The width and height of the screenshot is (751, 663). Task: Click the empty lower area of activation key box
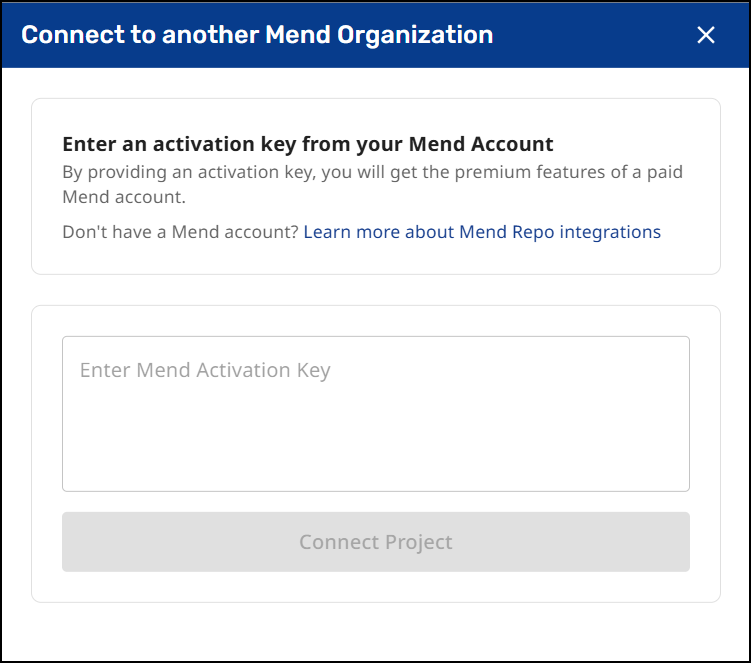[x=375, y=455]
